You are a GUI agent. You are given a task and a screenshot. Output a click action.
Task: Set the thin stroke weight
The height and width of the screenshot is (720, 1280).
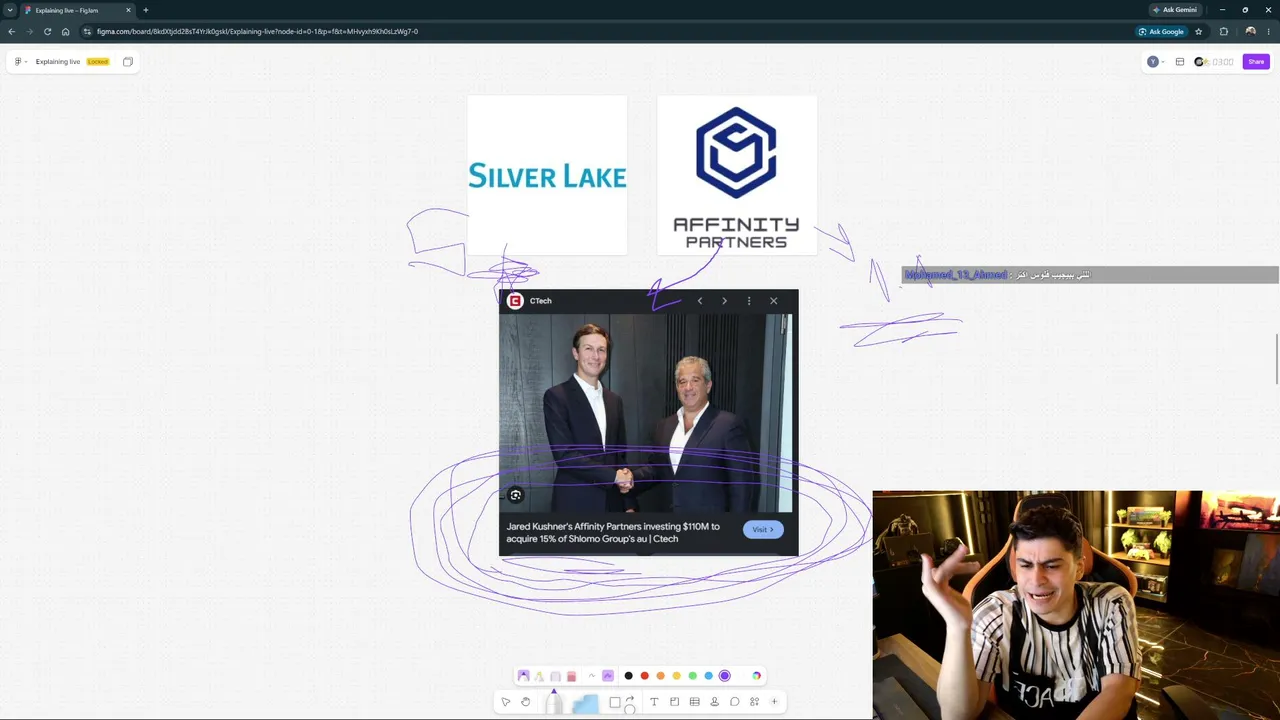(x=591, y=676)
